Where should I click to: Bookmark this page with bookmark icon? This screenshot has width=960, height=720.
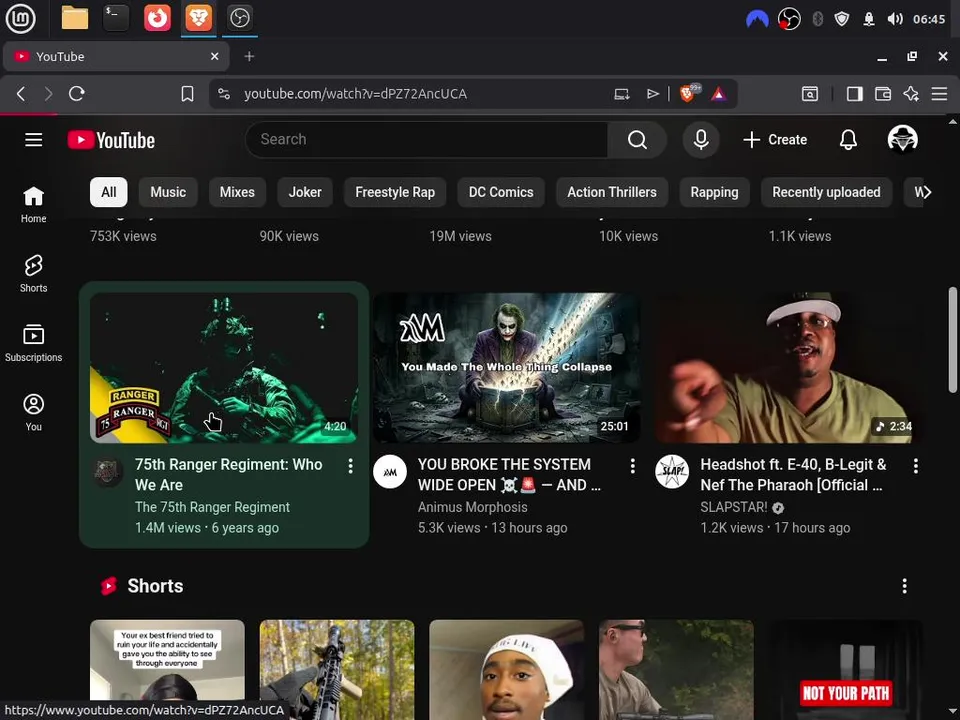coord(187,94)
